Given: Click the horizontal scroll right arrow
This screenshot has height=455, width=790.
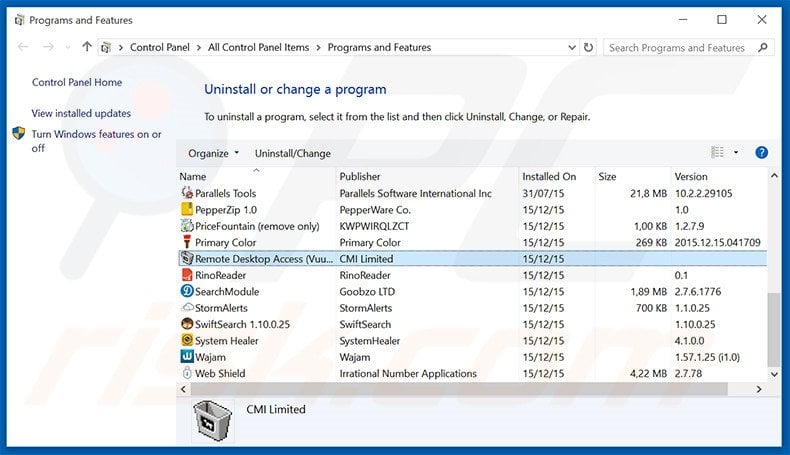Looking at the screenshot, I should click(x=759, y=389).
